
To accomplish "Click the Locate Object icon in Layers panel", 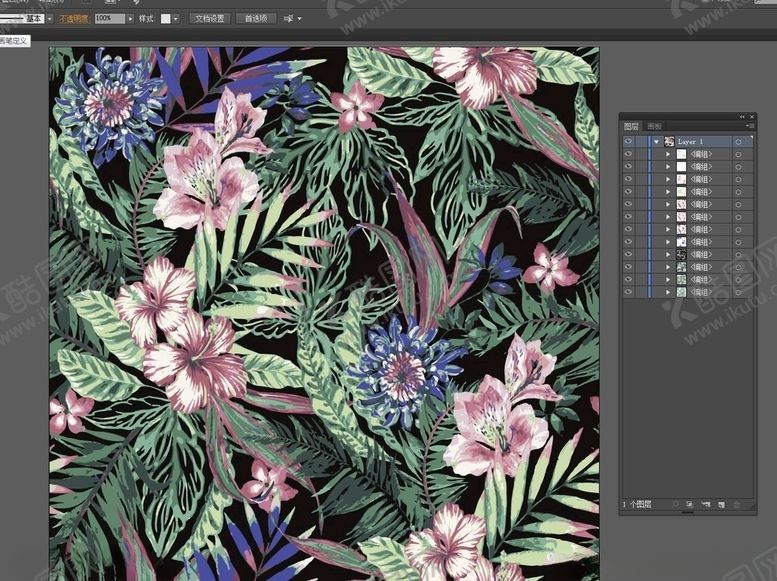I will click(x=675, y=504).
